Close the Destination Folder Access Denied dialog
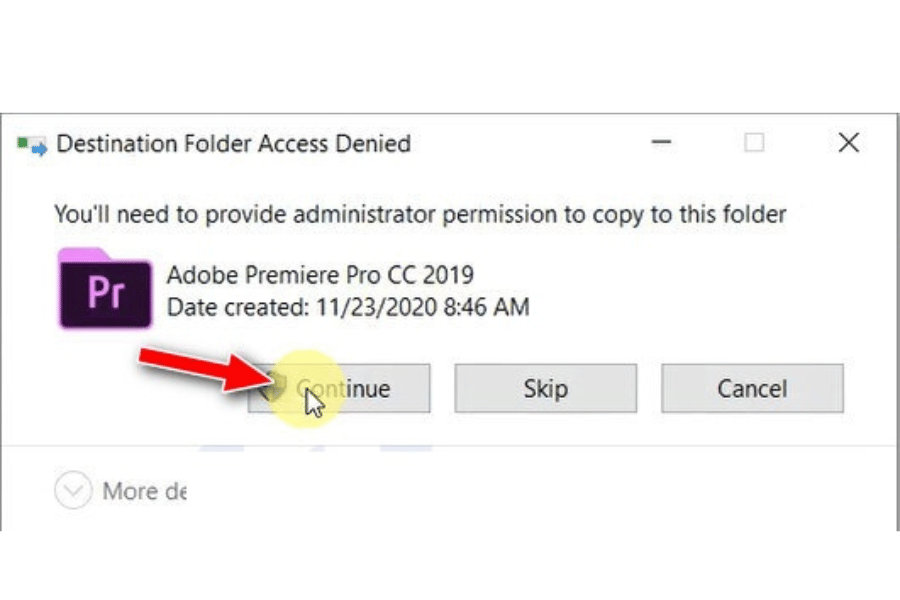The height and width of the screenshot is (600, 900). (x=848, y=144)
